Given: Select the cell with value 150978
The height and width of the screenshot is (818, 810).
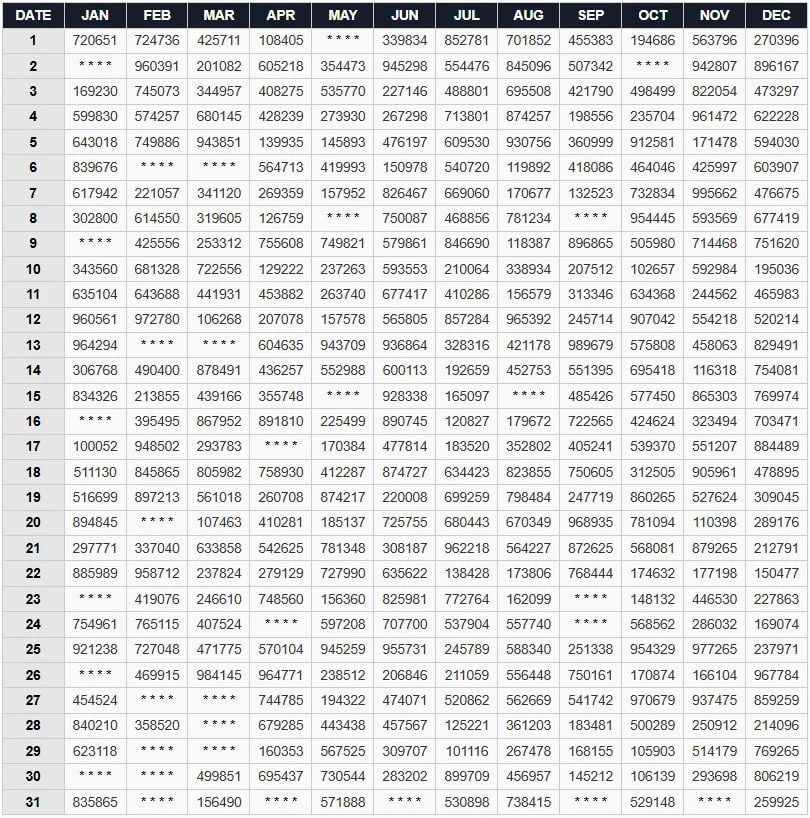Looking at the screenshot, I should pyautogui.click(x=405, y=167).
